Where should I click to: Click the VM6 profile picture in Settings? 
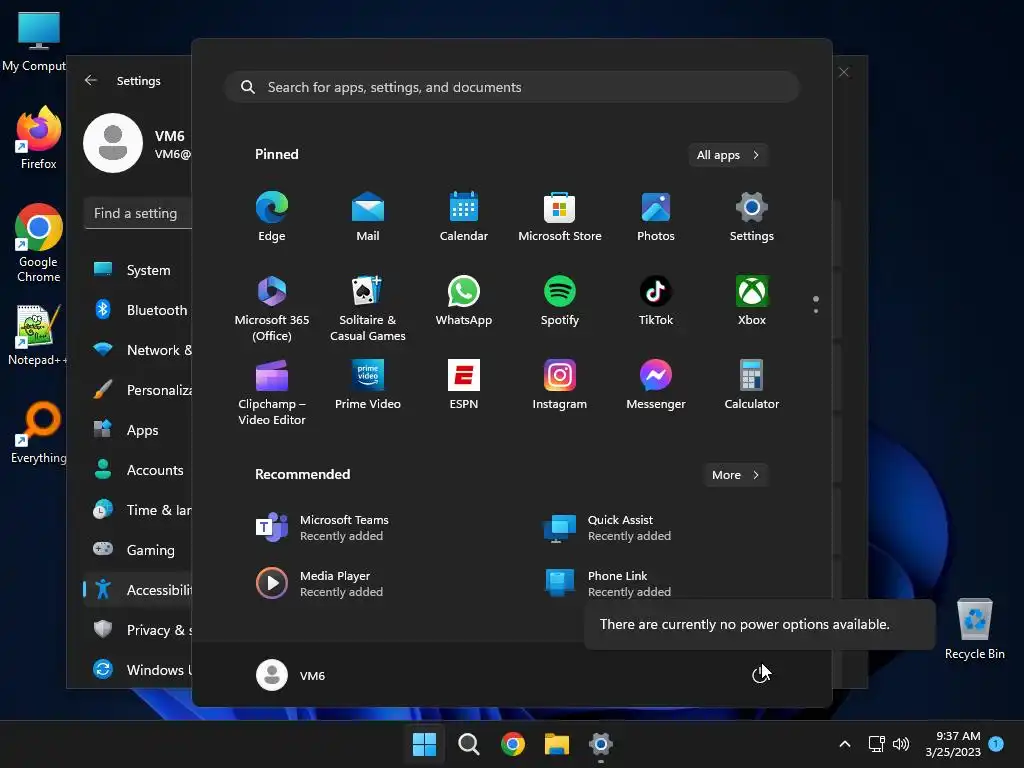113,143
